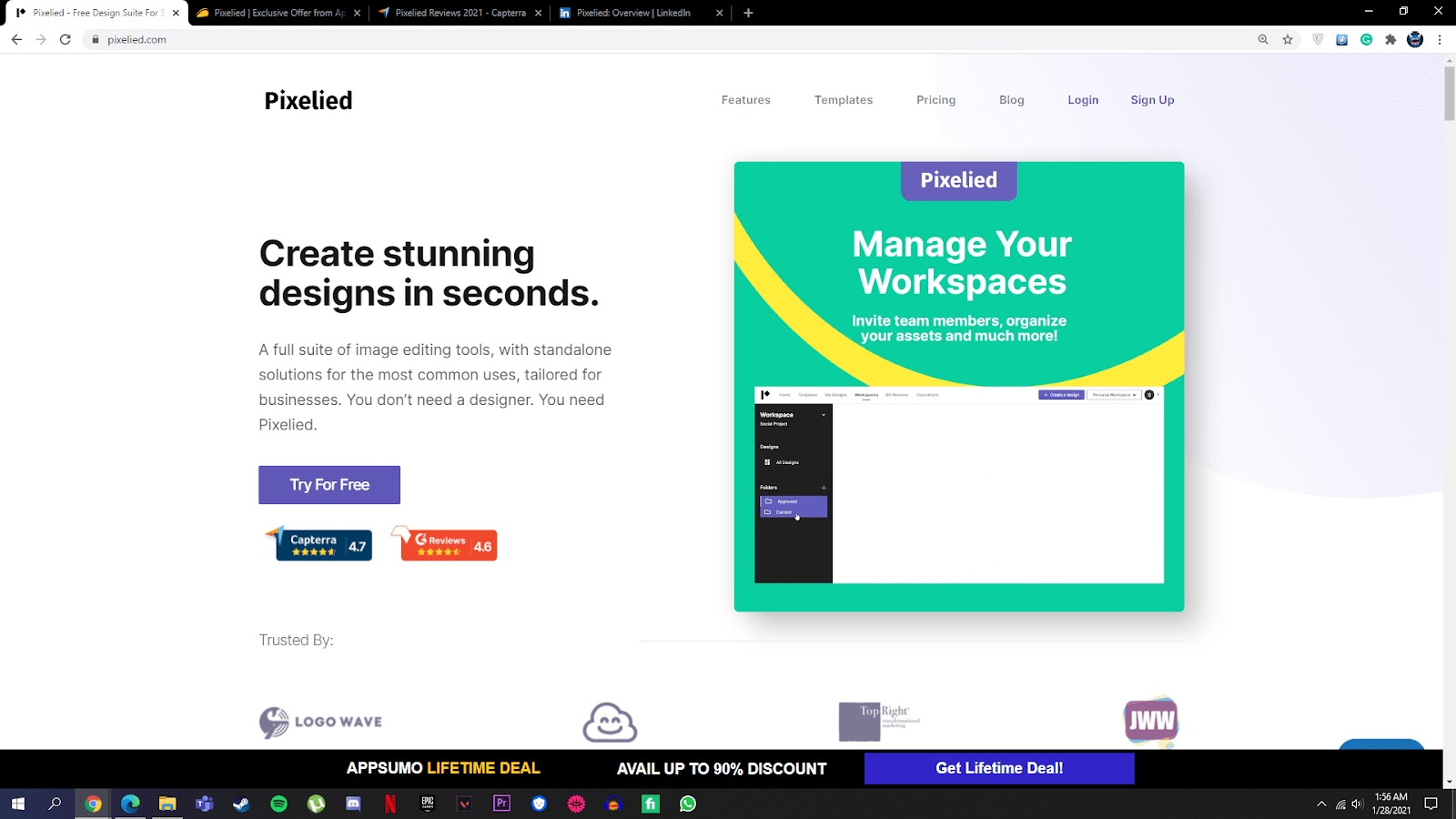Switch to the Pixelied Reviews Capterra tab

click(460, 13)
